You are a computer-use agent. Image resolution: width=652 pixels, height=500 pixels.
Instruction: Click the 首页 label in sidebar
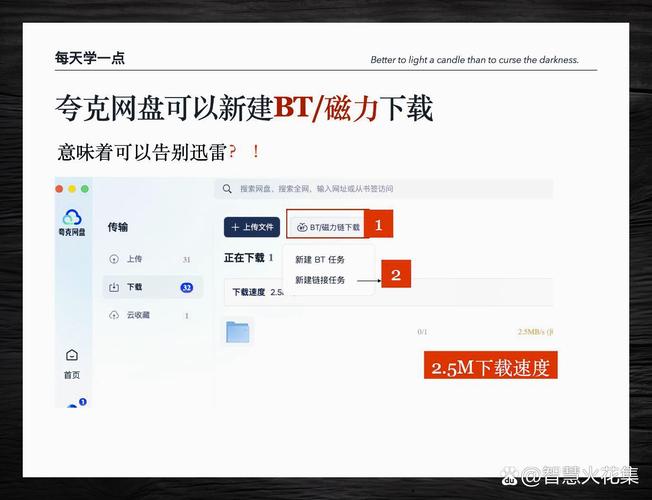[72, 375]
